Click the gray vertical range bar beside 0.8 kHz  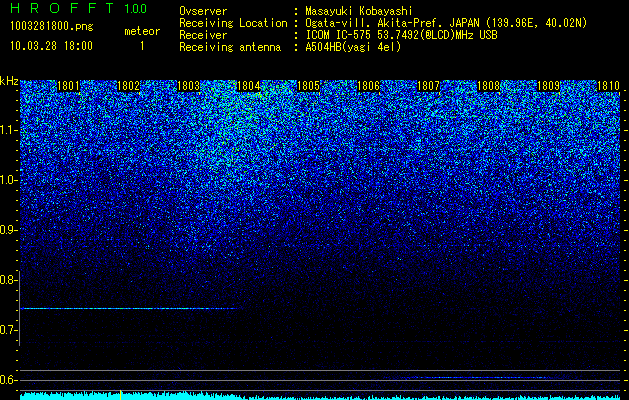click(x=19, y=308)
